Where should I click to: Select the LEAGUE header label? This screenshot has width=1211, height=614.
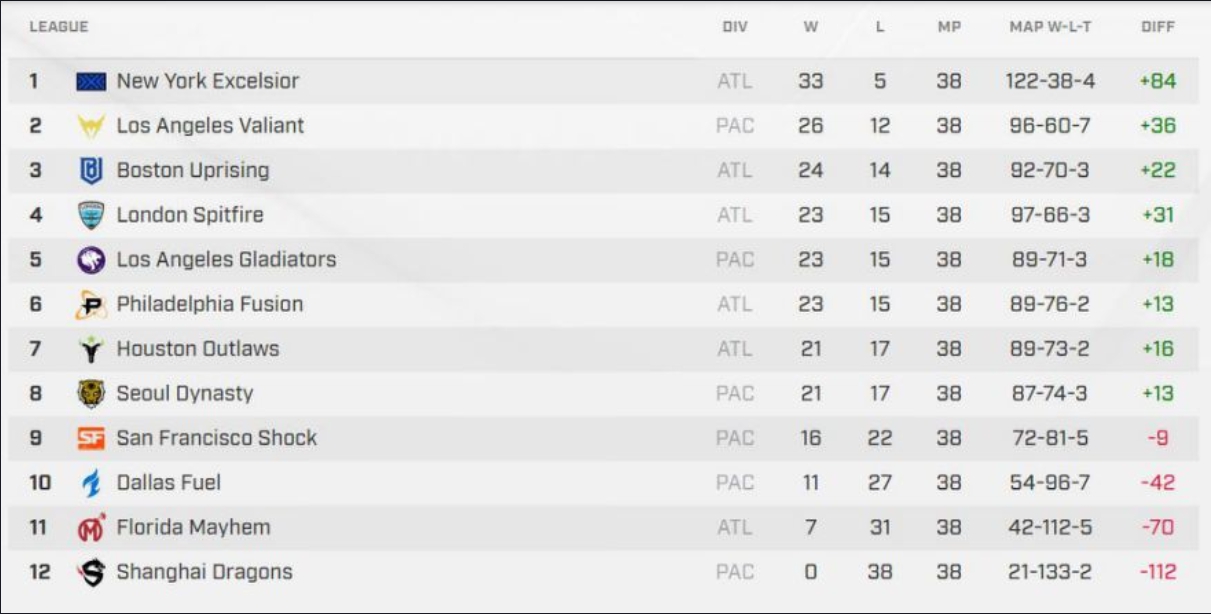pos(59,27)
